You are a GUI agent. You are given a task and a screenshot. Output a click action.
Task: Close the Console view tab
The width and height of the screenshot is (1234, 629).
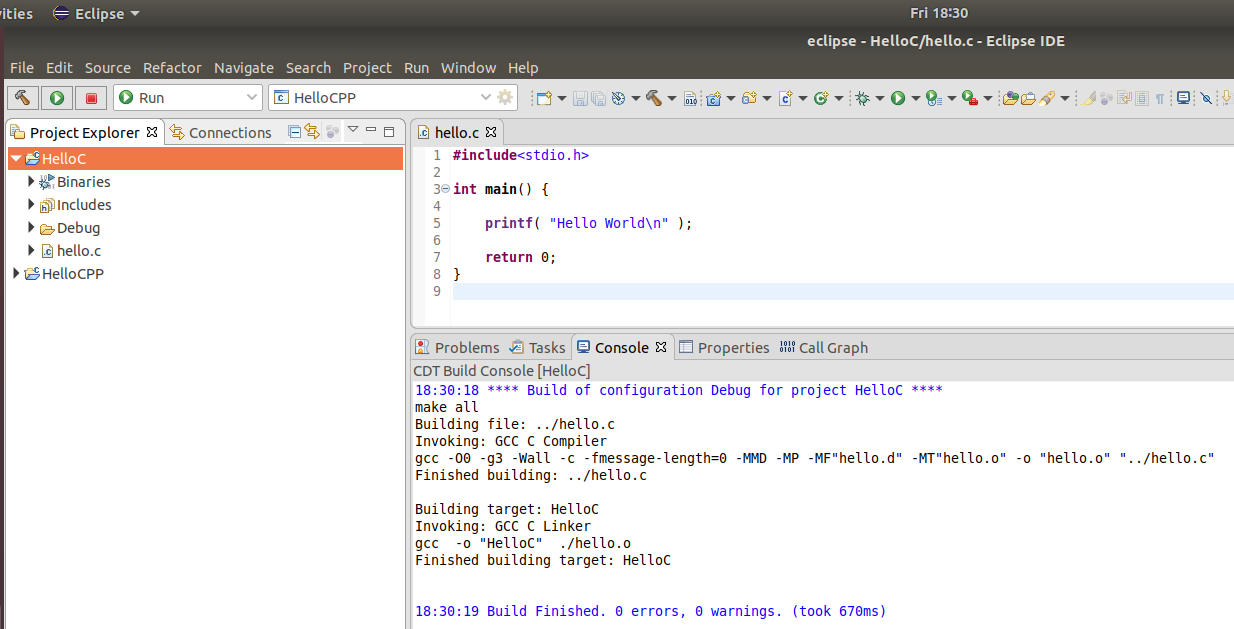click(661, 347)
